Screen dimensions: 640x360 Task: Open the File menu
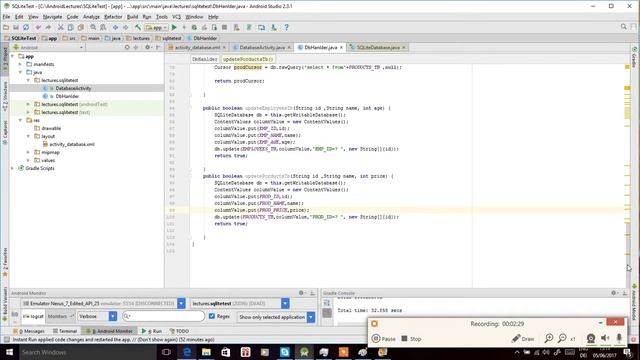(7, 17)
